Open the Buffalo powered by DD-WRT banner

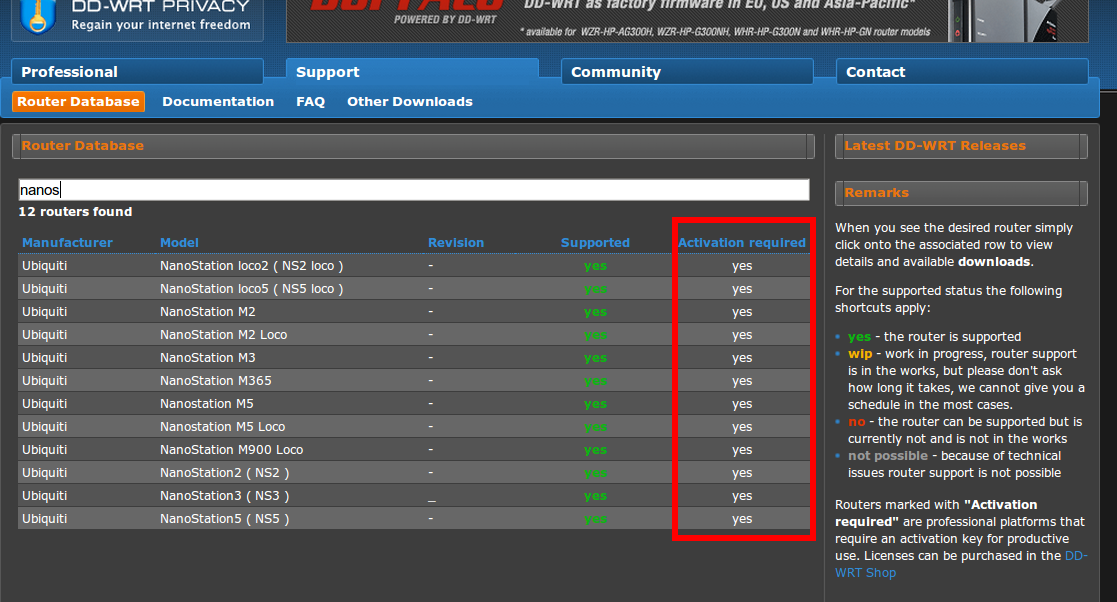[x=687, y=20]
